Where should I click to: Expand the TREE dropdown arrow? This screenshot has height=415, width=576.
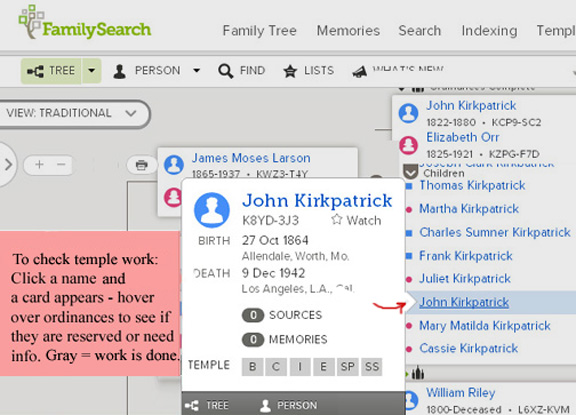[x=91, y=71]
